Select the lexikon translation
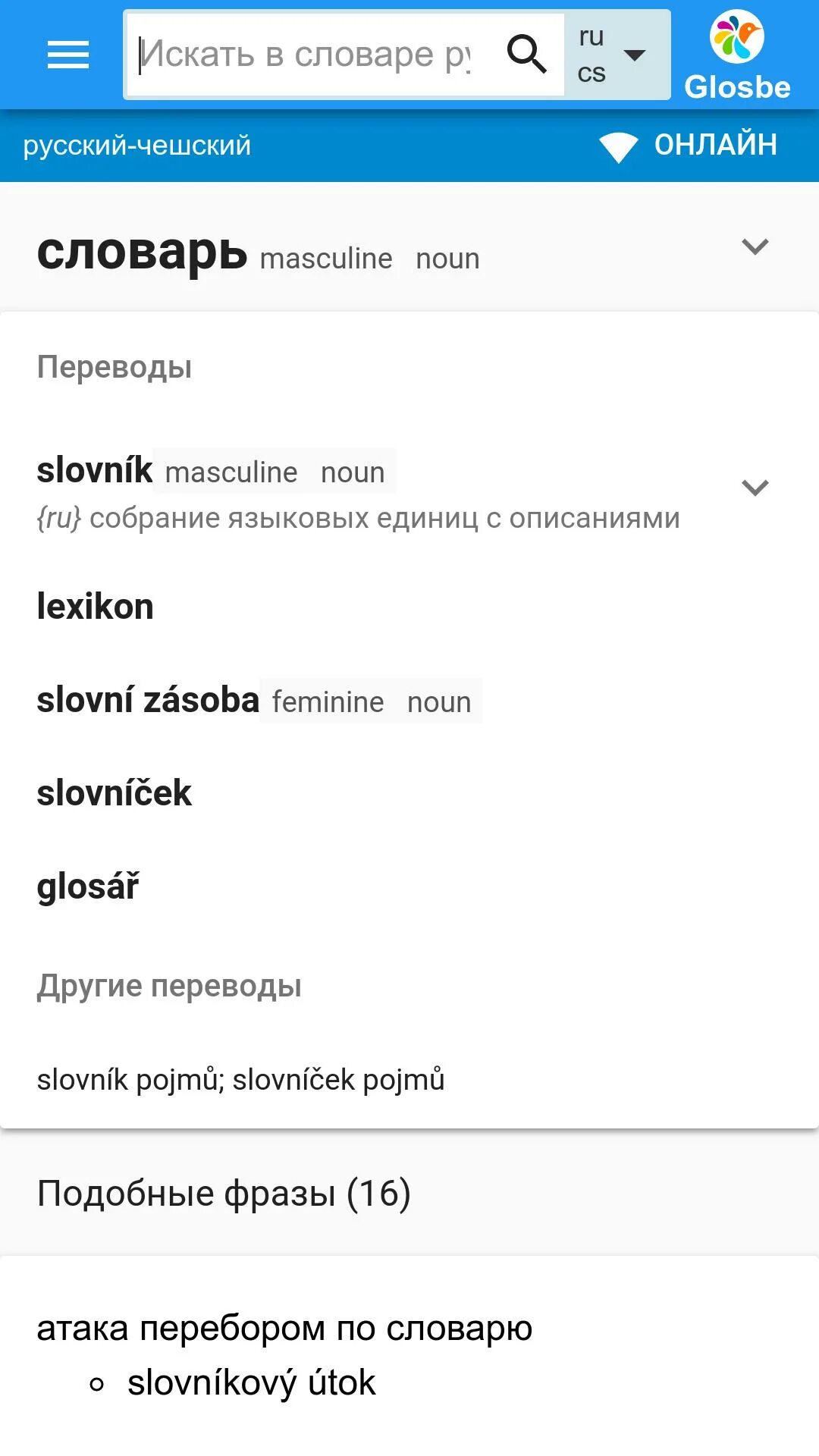 tap(96, 607)
